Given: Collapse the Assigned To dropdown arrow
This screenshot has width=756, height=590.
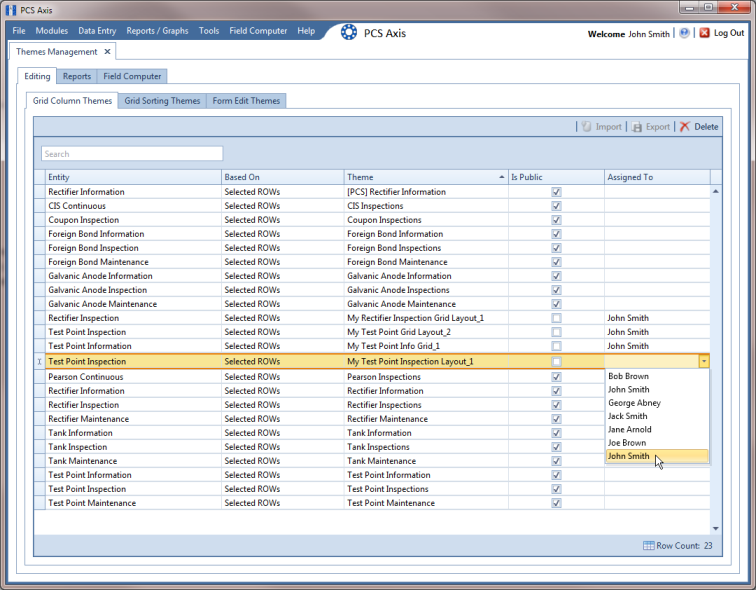Looking at the screenshot, I should pyautogui.click(x=704, y=361).
